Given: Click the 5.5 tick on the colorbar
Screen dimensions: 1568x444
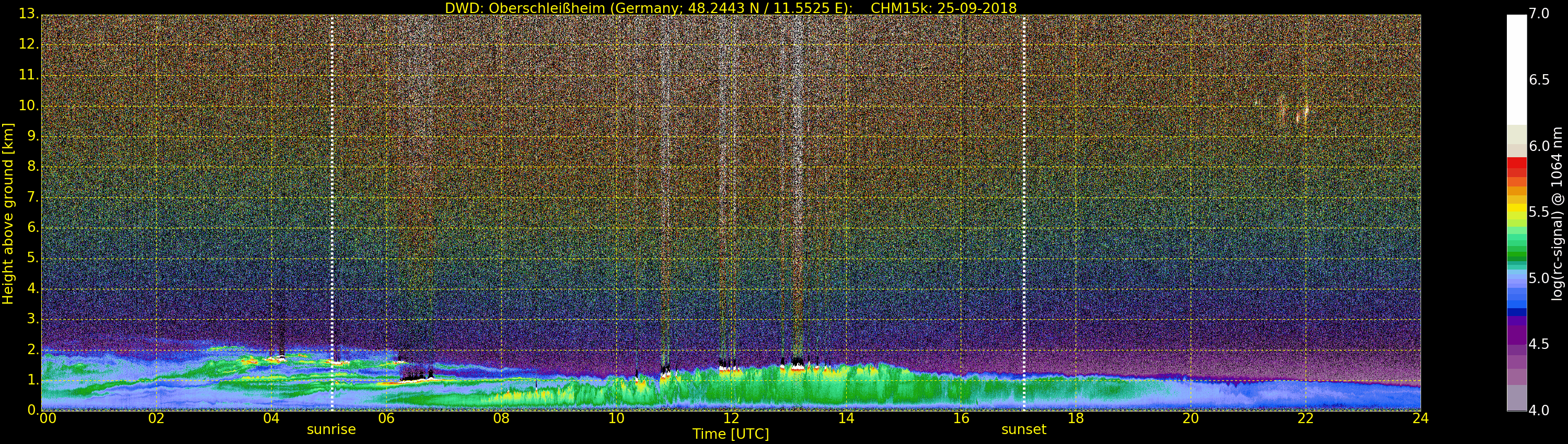Looking at the screenshot, I should click(x=1539, y=212).
